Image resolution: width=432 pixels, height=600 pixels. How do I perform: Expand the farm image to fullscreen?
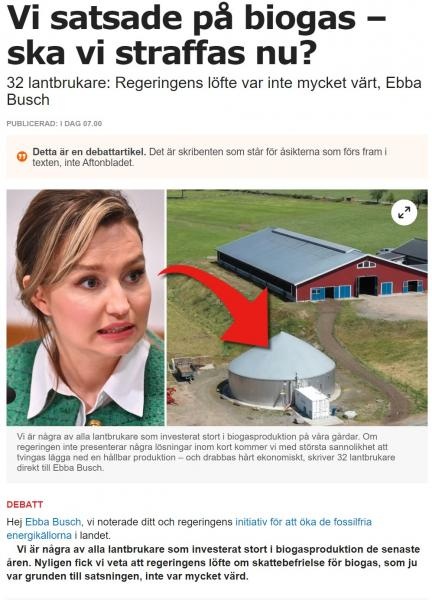(x=404, y=212)
